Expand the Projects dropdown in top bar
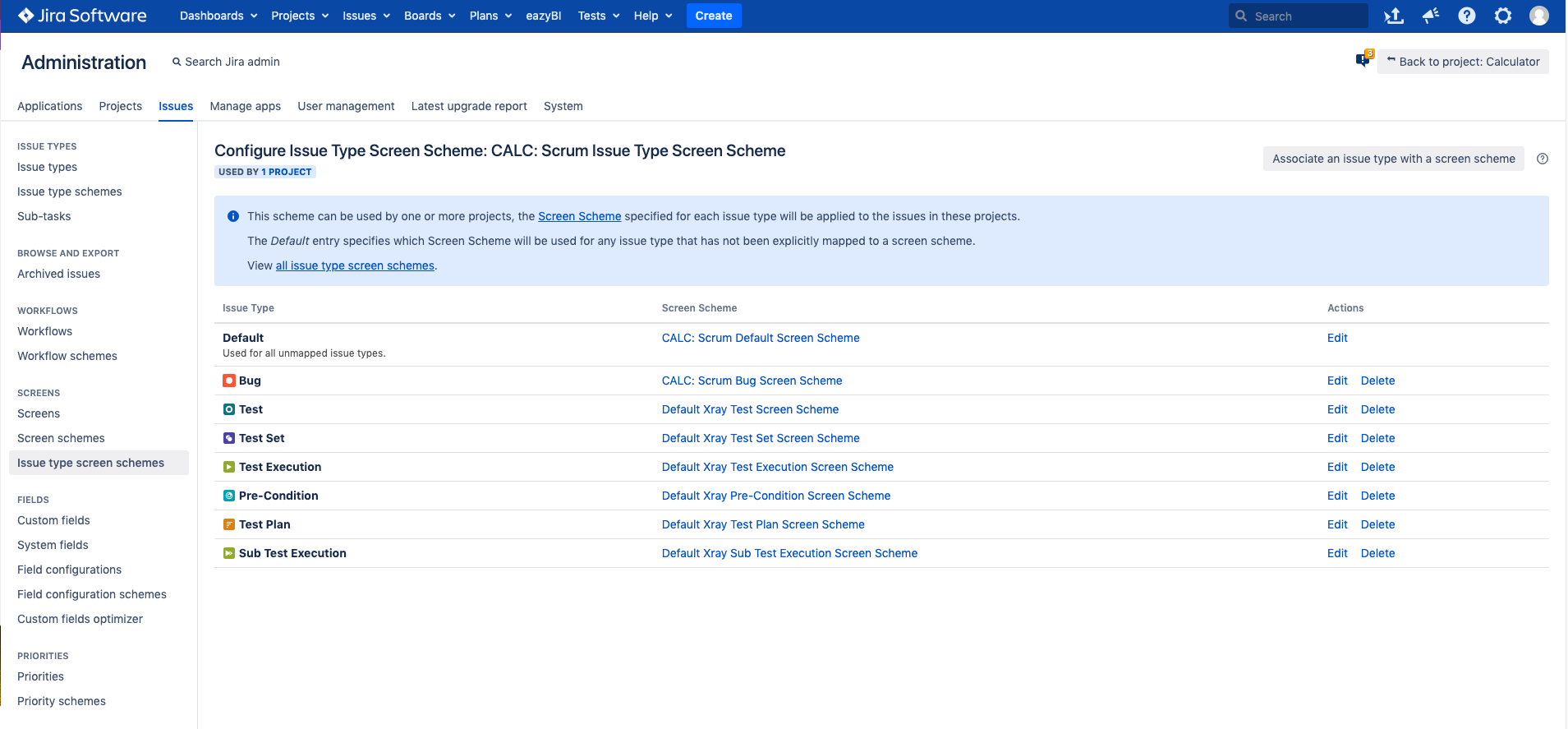 coord(300,16)
